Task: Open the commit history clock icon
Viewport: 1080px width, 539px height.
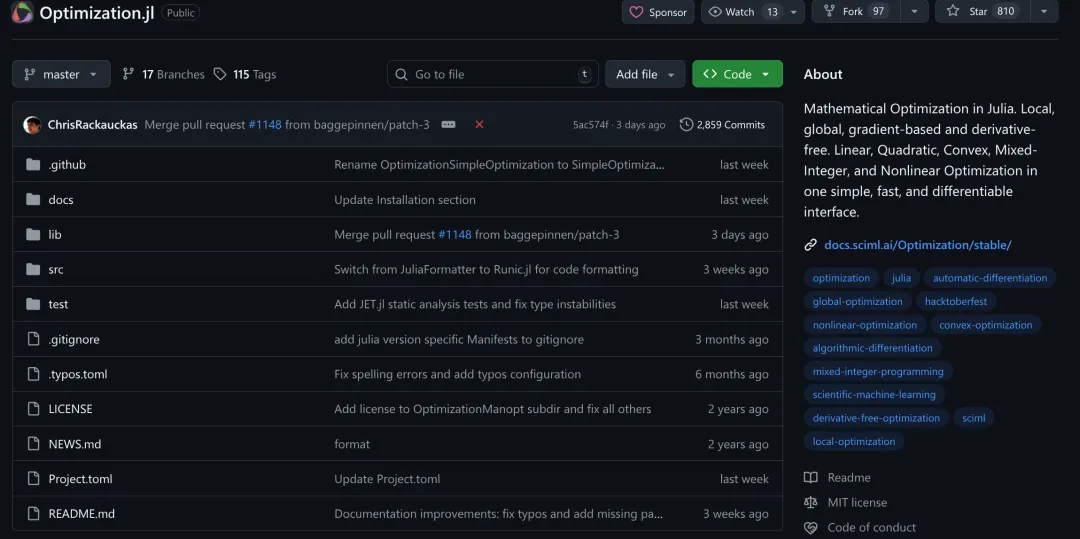Action: (x=686, y=125)
